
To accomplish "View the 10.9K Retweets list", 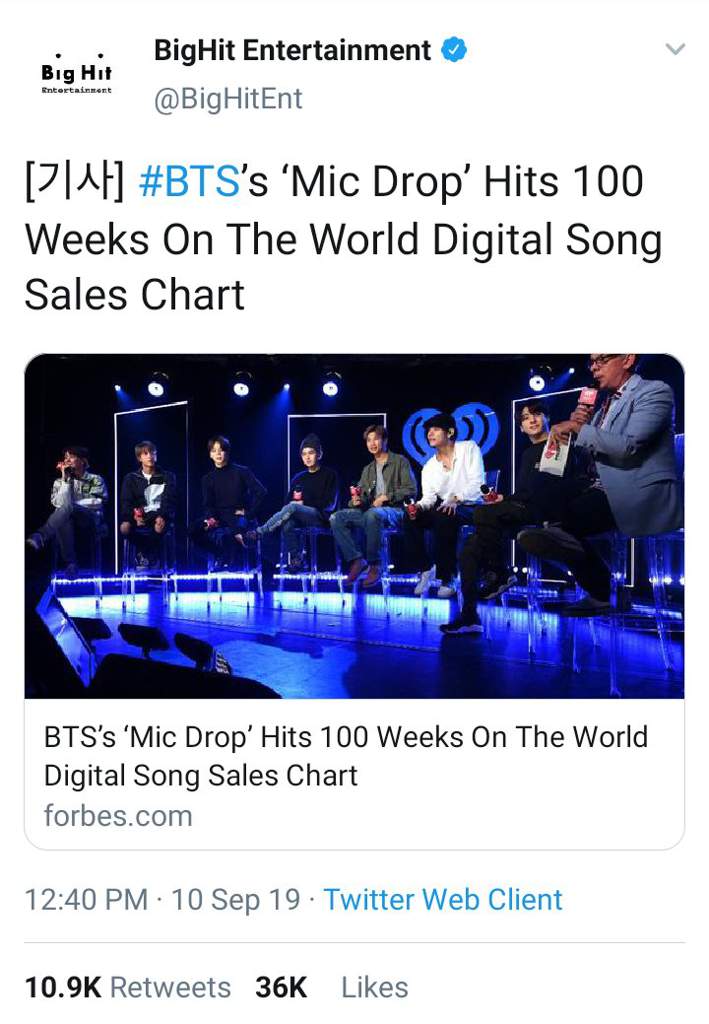I will tap(128, 987).
